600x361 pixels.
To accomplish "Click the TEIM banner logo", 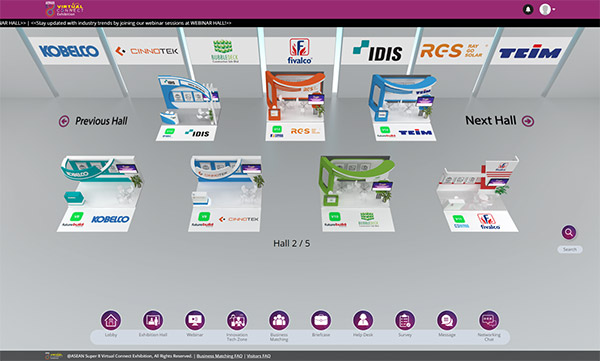I will click(530, 51).
